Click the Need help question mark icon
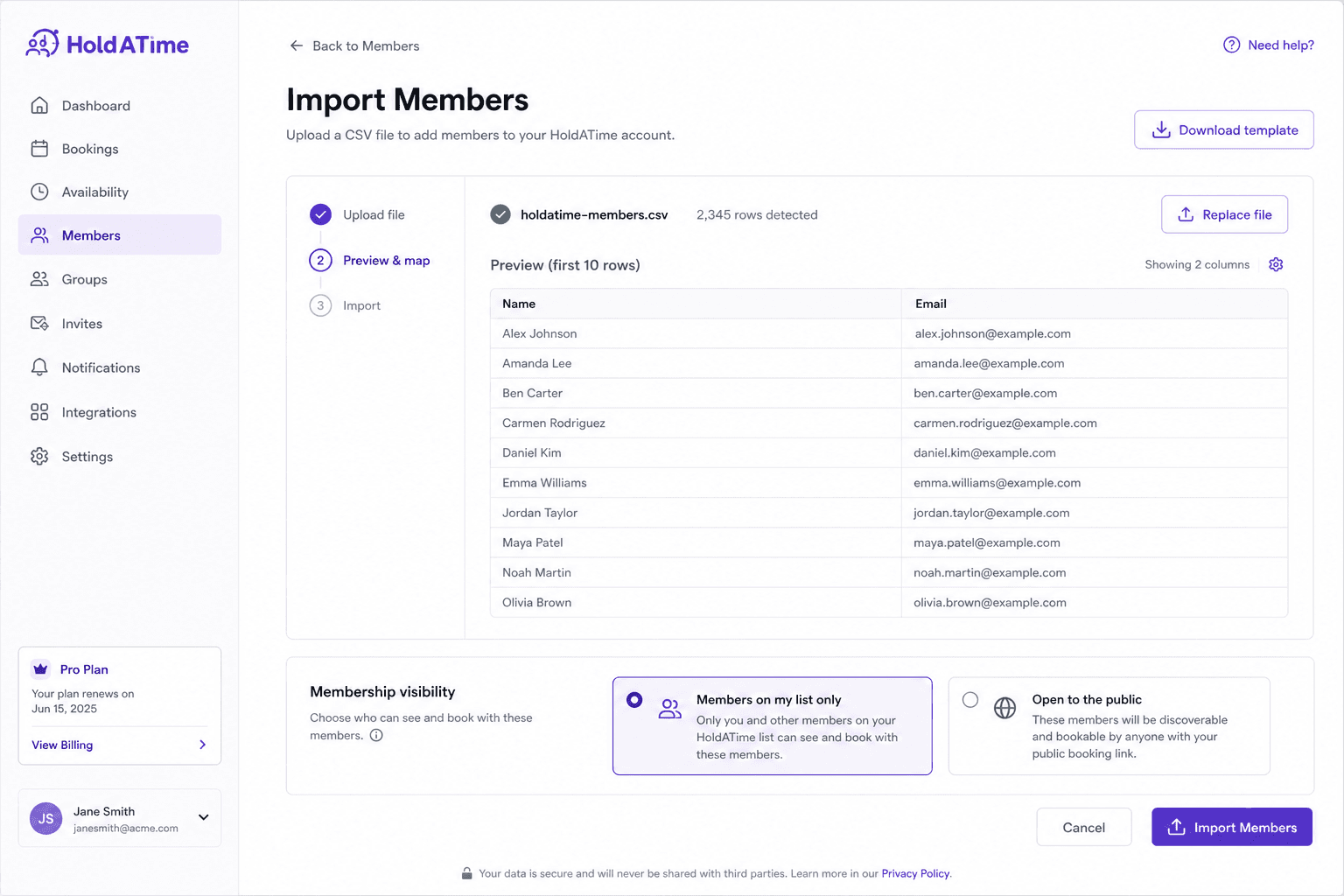This screenshot has height=896, width=1344. tap(1231, 45)
